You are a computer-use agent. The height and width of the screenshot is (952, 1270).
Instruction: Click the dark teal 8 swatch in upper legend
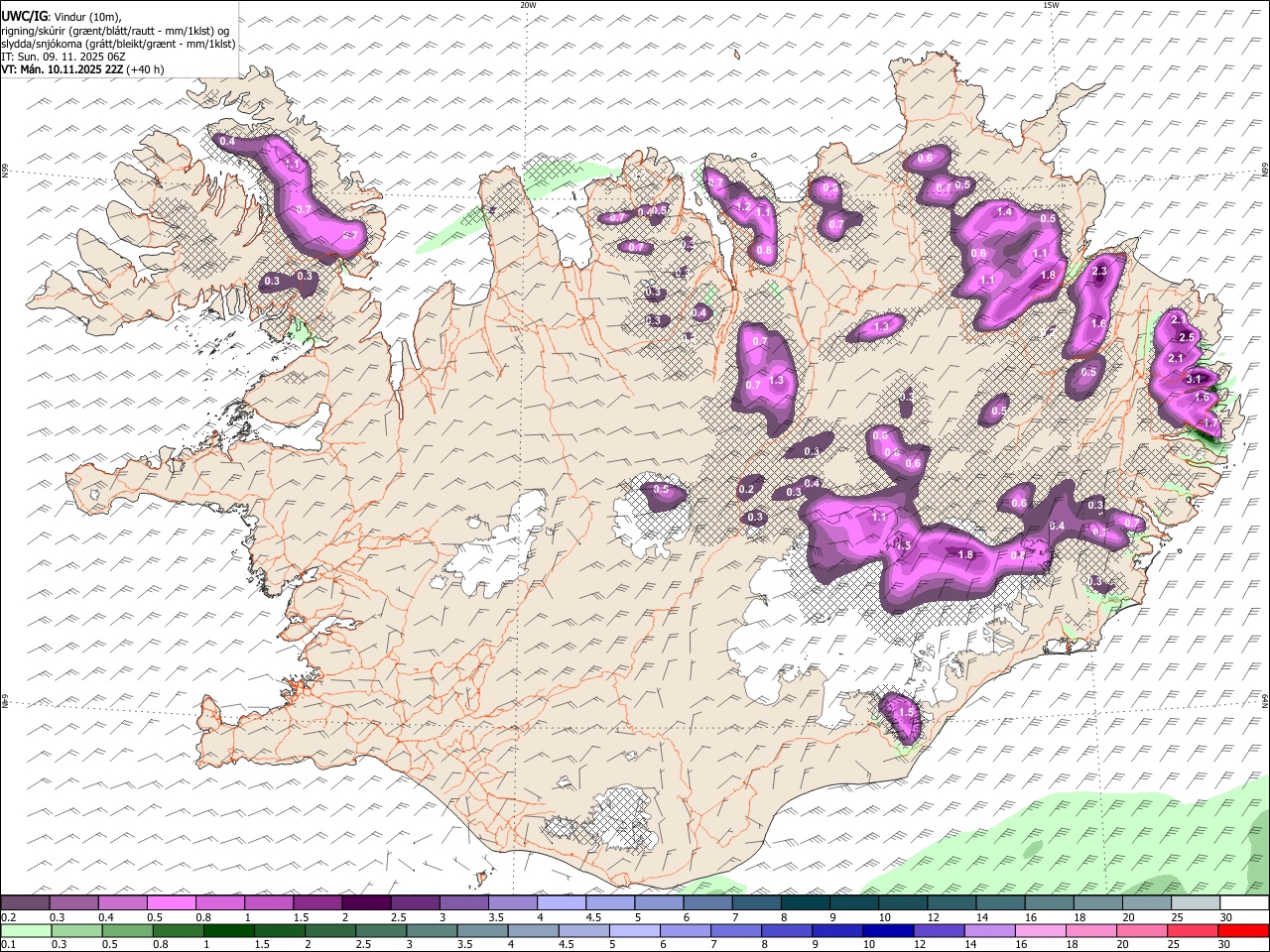(805, 903)
